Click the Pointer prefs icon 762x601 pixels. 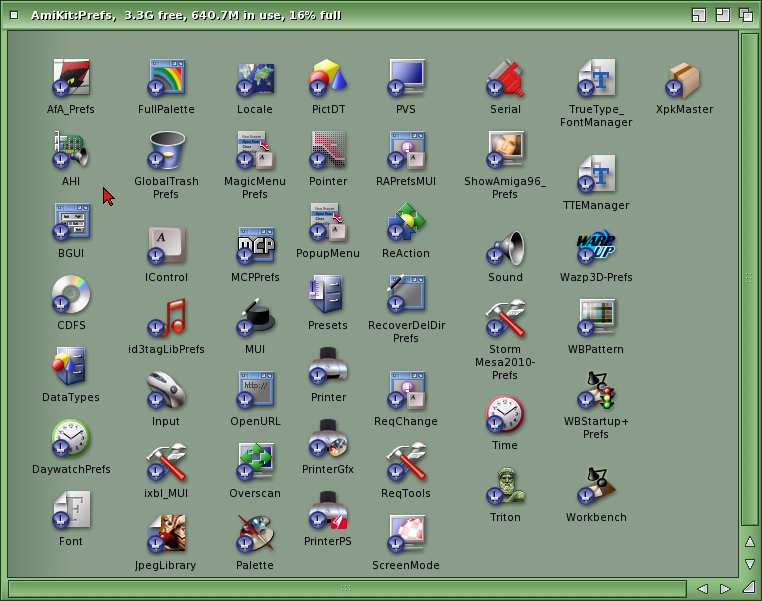(328, 149)
